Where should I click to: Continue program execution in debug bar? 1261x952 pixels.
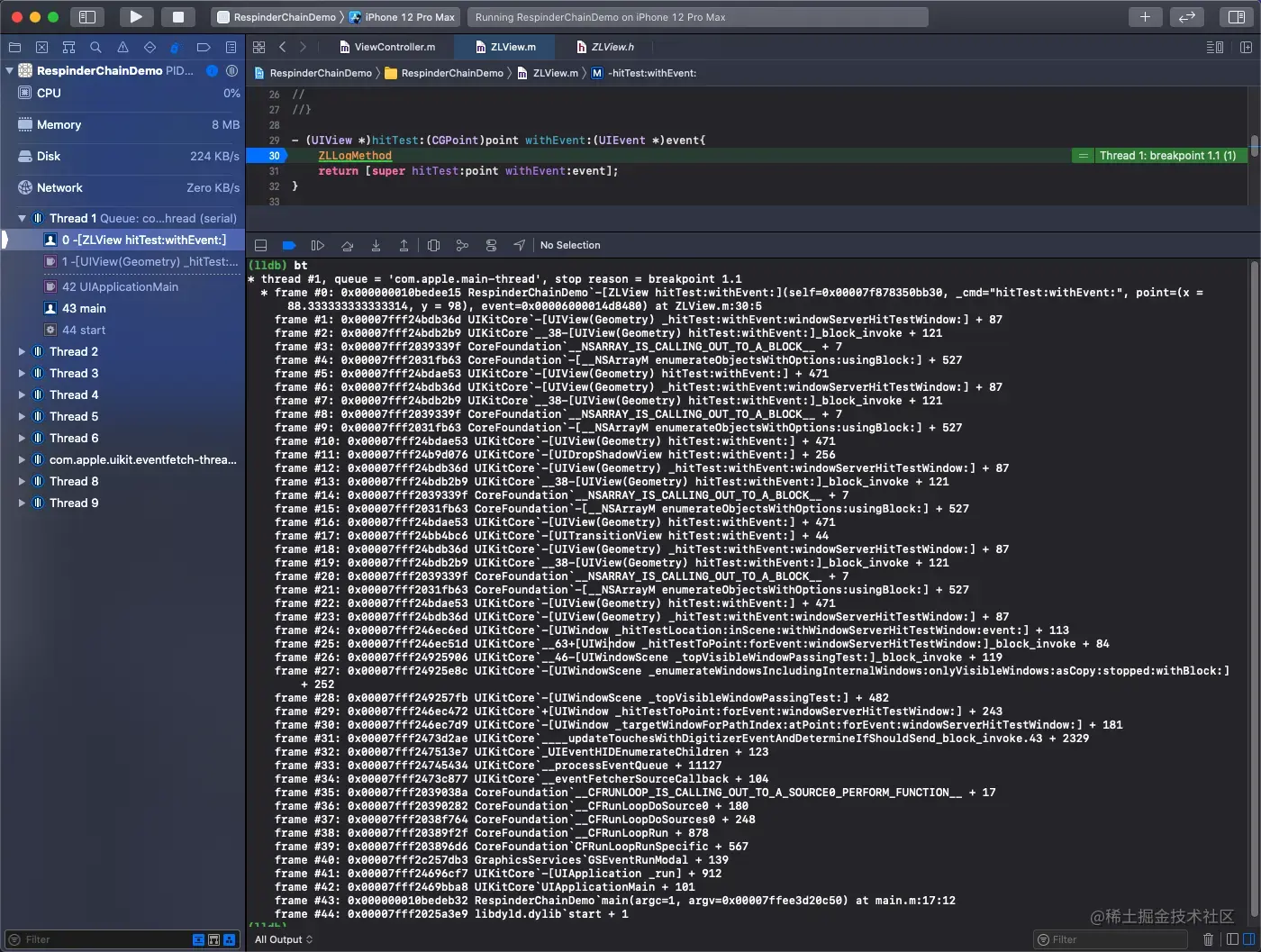[x=317, y=245]
